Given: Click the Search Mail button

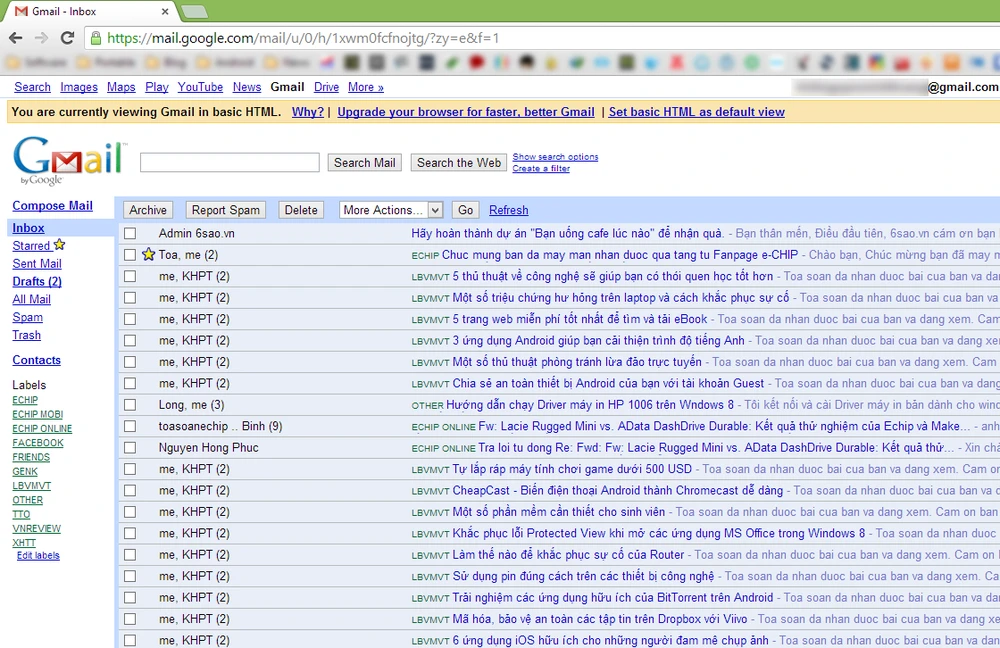Looking at the screenshot, I should [364, 162].
